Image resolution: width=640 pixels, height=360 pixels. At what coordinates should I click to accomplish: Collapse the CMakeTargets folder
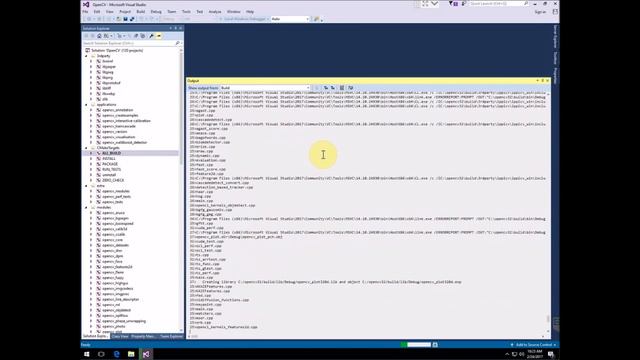click(x=86, y=148)
